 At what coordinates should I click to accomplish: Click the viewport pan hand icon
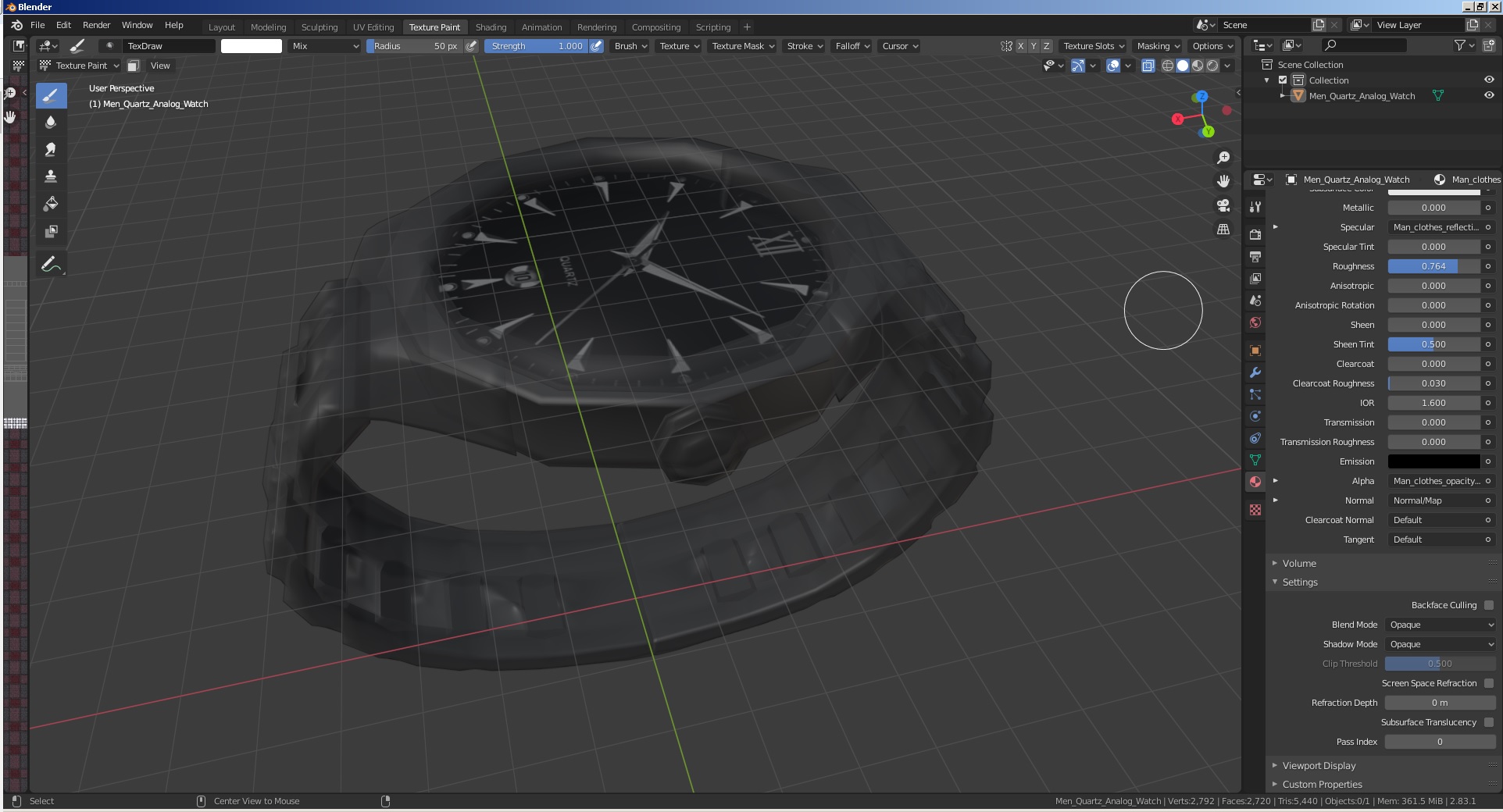tap(1223, 181)
